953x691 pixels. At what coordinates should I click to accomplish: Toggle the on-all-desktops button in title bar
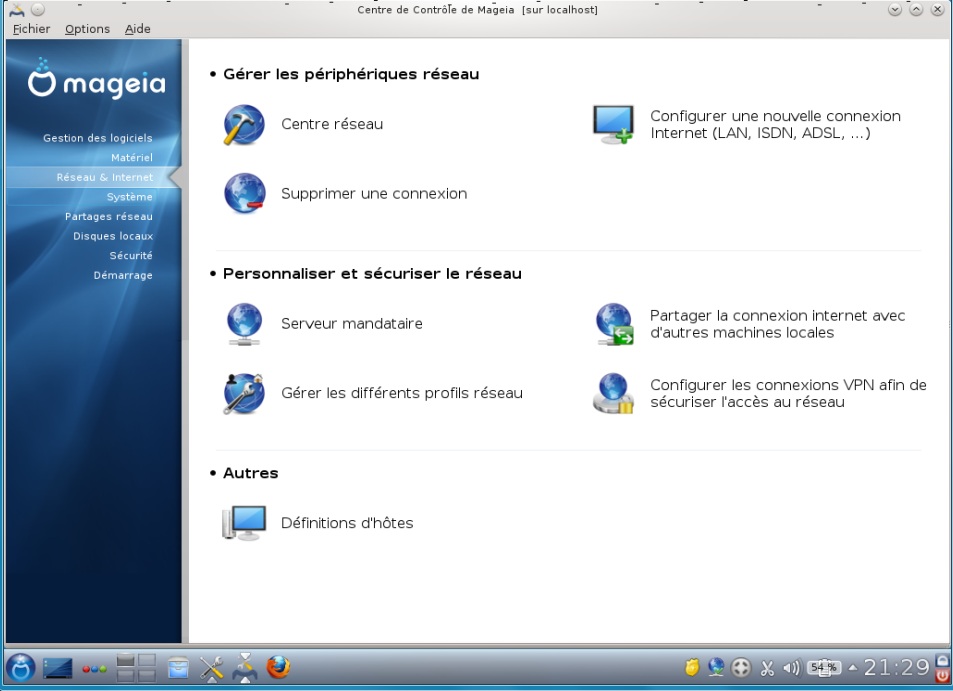click(38, 10)
